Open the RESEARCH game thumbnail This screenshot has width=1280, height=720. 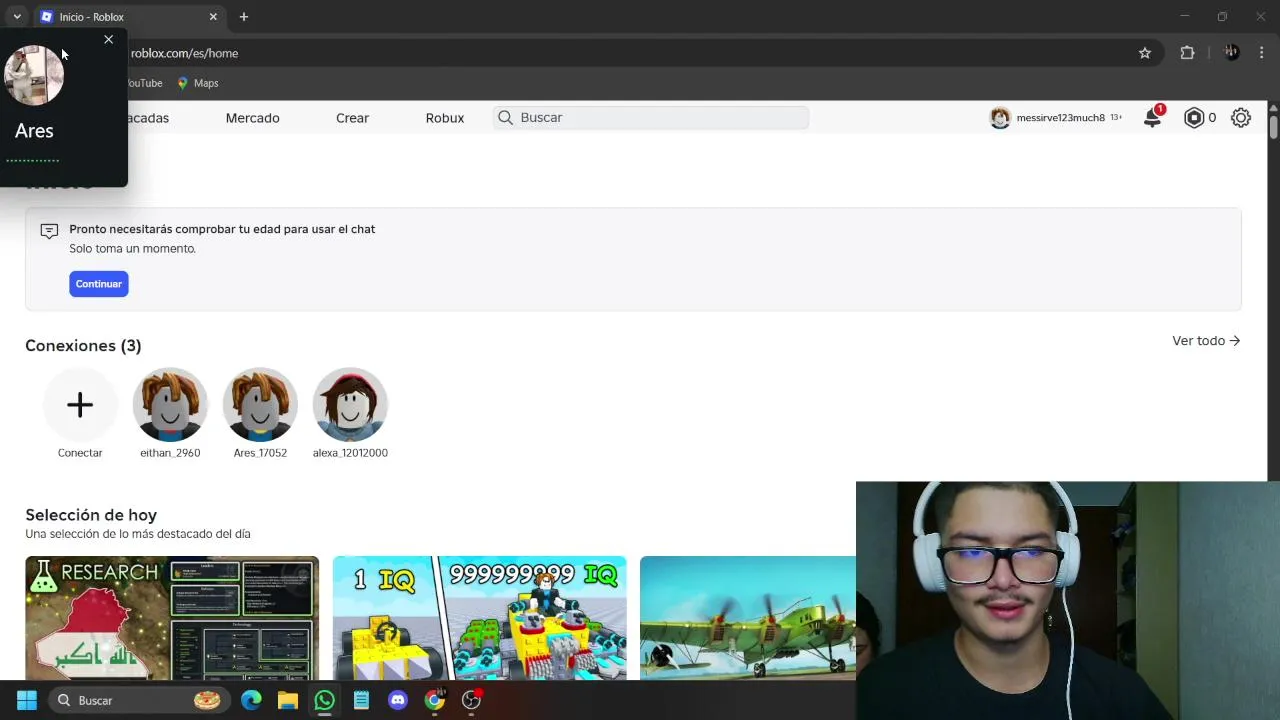172,618
